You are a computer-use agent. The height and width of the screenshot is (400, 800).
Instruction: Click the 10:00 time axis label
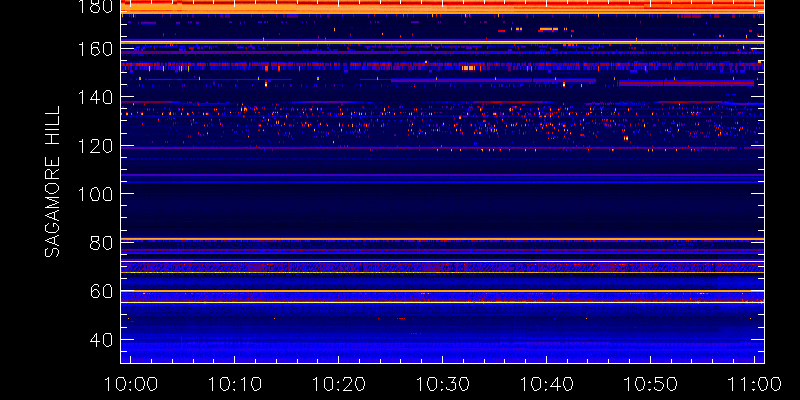tap(131, 384)
